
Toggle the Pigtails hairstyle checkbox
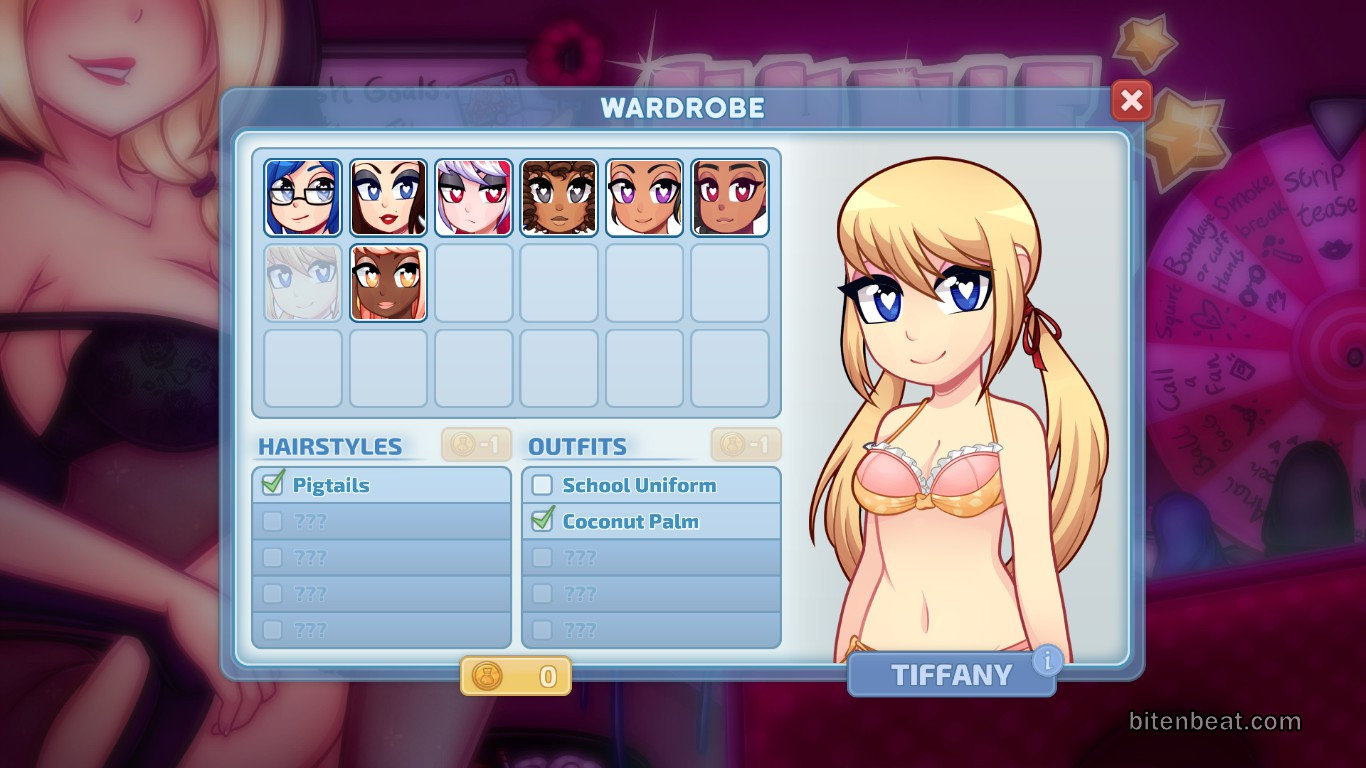point(272,485)
